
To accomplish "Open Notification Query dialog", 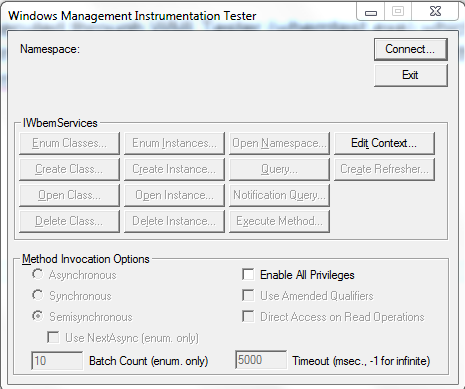I will point(279,195).
